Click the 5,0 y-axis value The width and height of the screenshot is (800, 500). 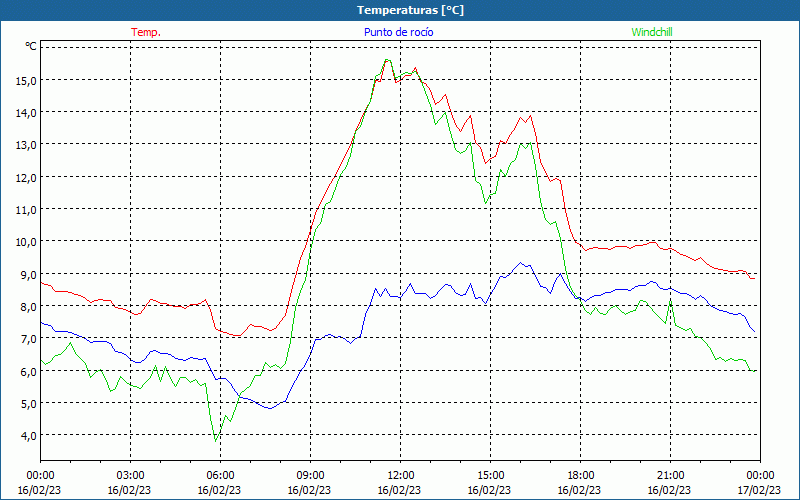[x=29, y=403]
